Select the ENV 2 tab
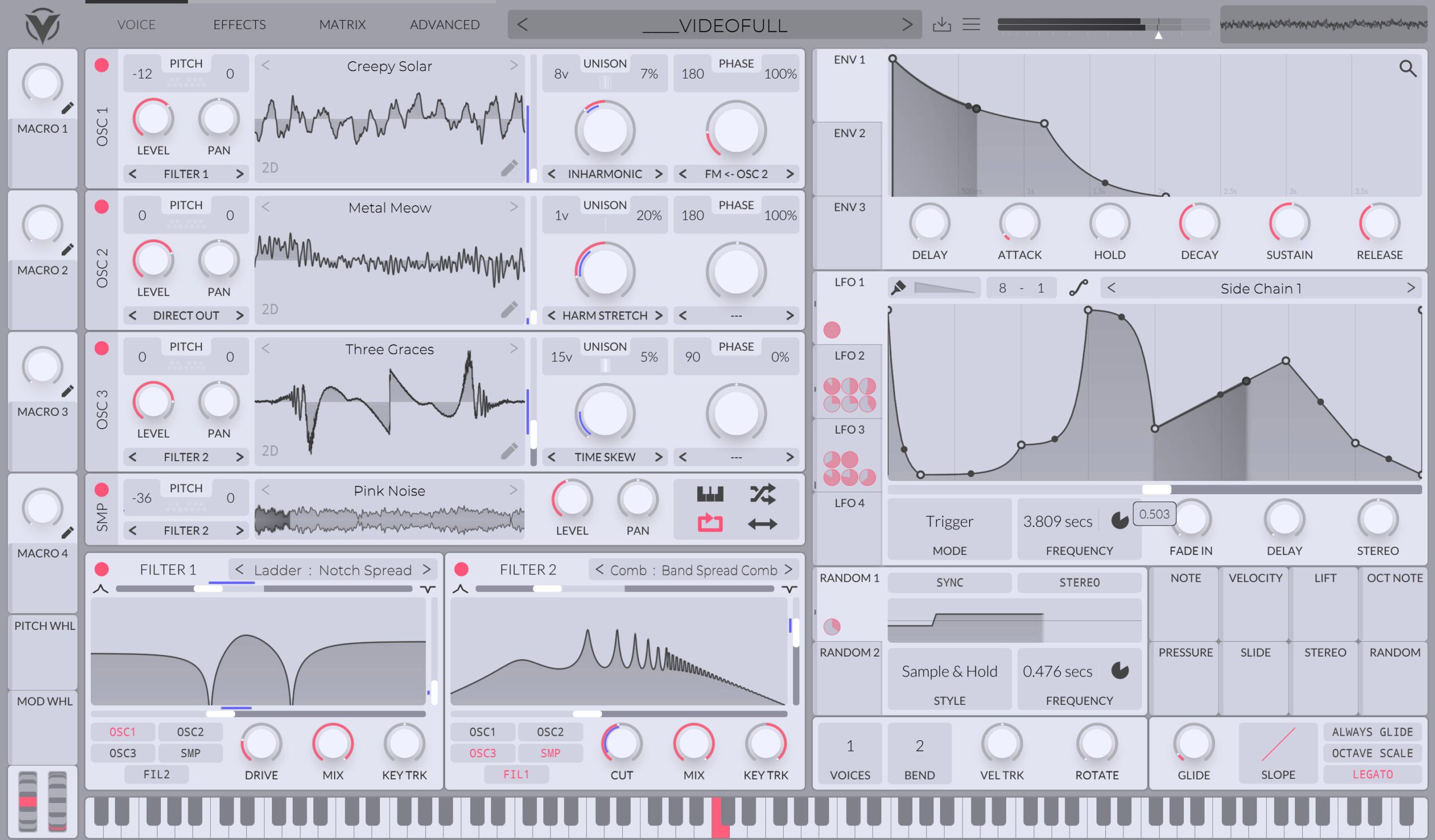Screen dimensions: 1435x840 click(848, 158)
